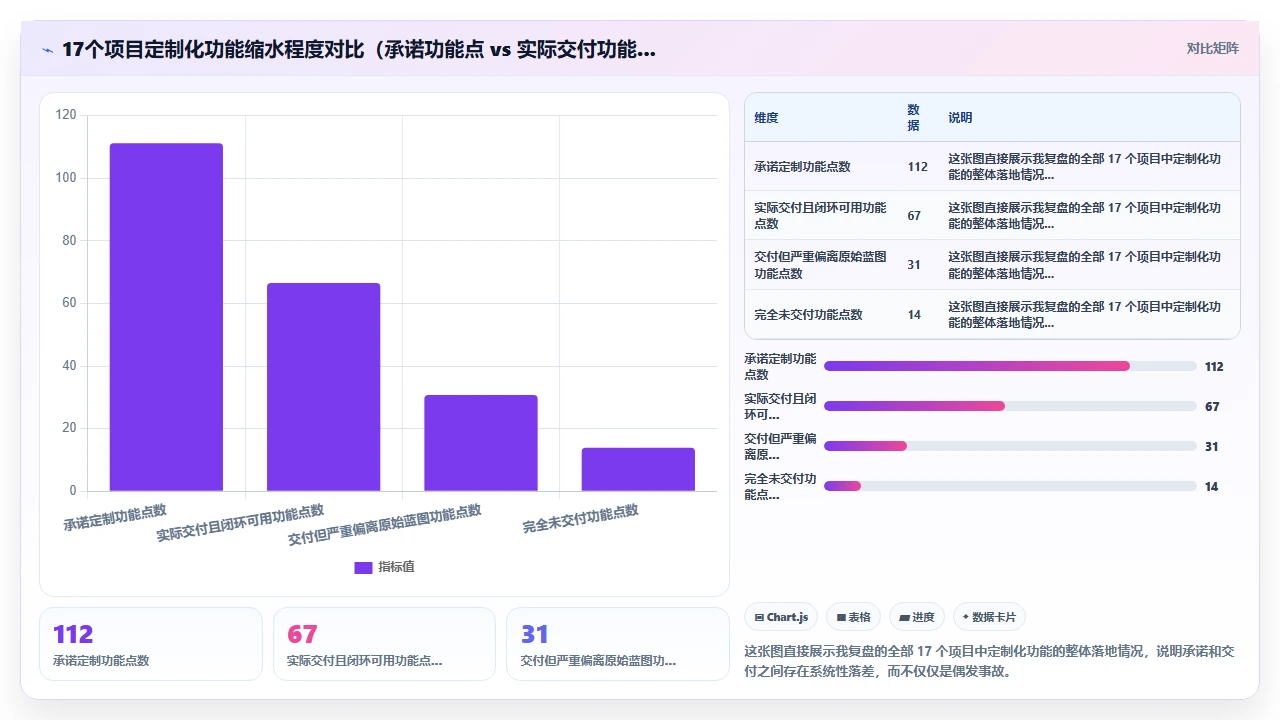This screenshot has width=1280, height=720.
Task: Open the 112 承诺定制功能点数 stat card
Action: [x=151, y=644]
